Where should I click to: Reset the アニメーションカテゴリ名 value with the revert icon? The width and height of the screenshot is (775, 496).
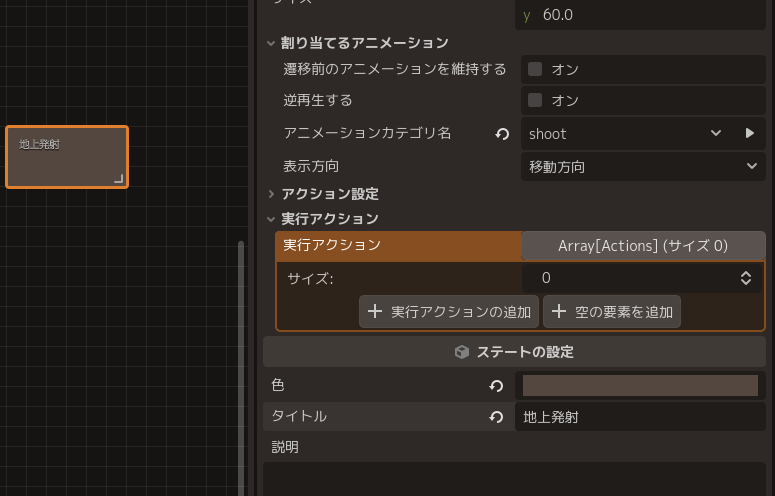click(x=502, y=134)
